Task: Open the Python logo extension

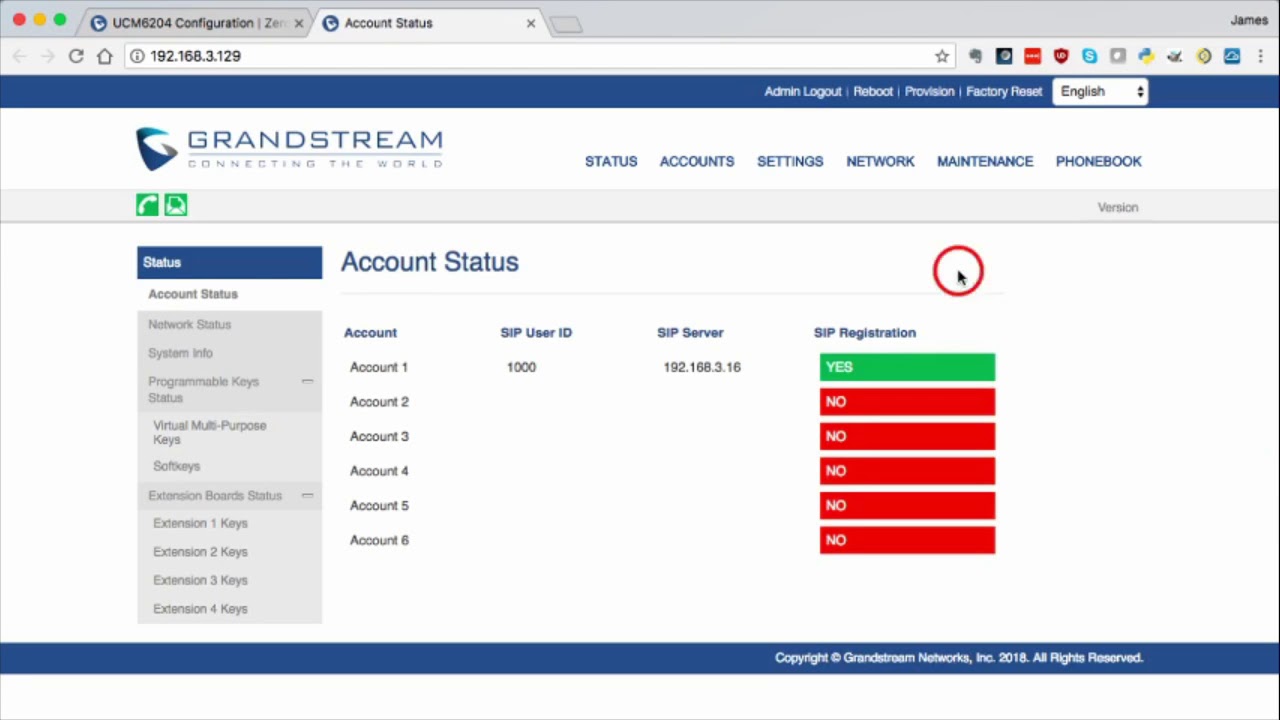Action: 1146,56
